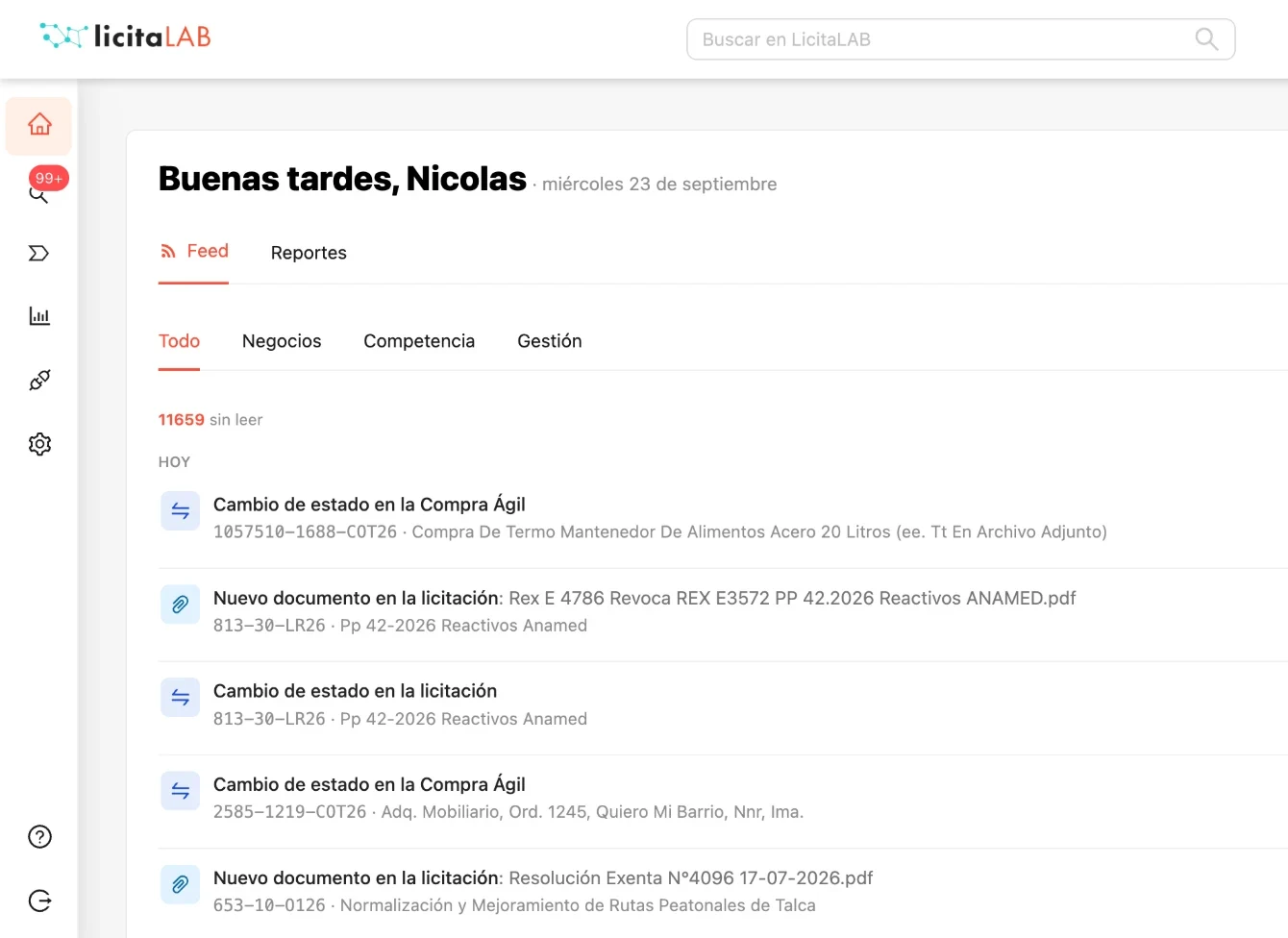Open 'Cambio de estado en la licitación' entry
The width and height of the screenshot is (1288, 938).
tap(355, 691)
